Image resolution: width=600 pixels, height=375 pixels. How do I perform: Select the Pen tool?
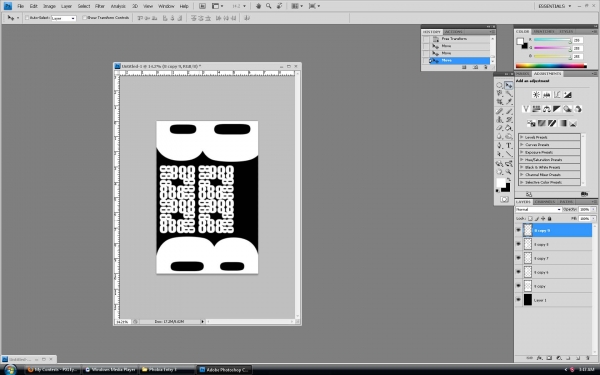(500, 145)
